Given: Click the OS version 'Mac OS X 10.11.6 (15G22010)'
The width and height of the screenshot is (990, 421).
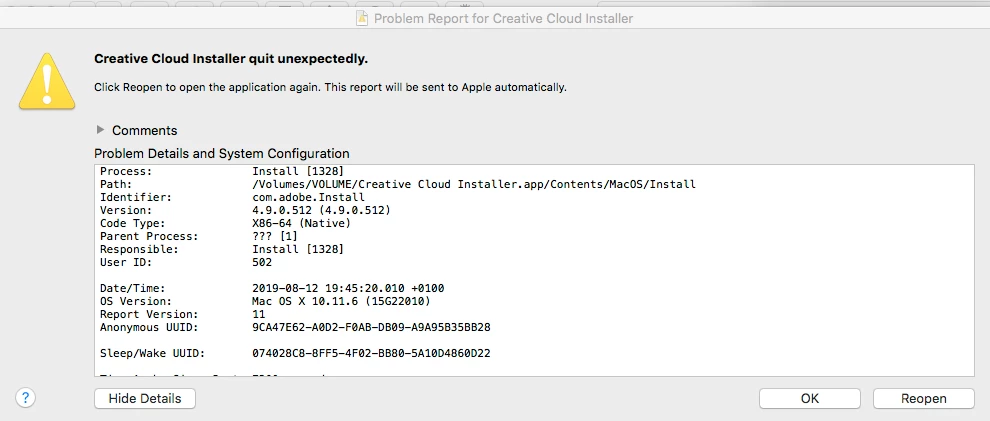Looking at the screenshot, I should point(341,301).
